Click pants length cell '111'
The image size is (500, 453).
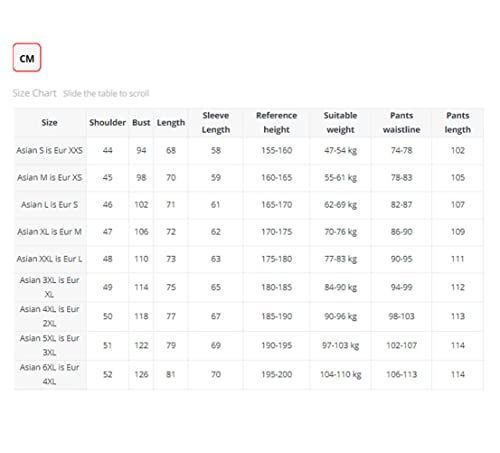click(x=458, y=259)
